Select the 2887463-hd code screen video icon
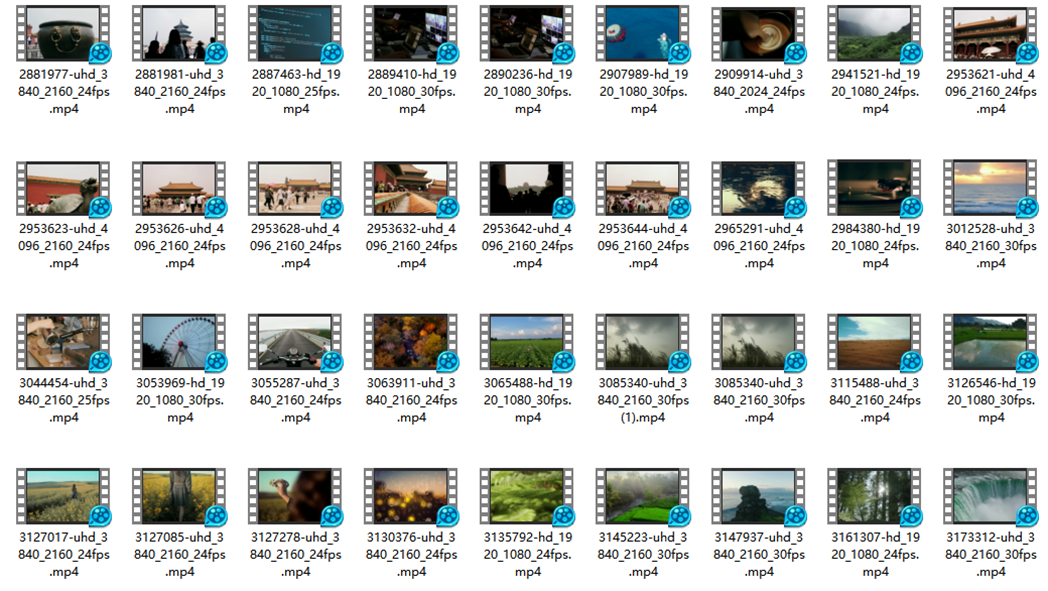Screen dimensions: 1048x591 click(296, 33)
